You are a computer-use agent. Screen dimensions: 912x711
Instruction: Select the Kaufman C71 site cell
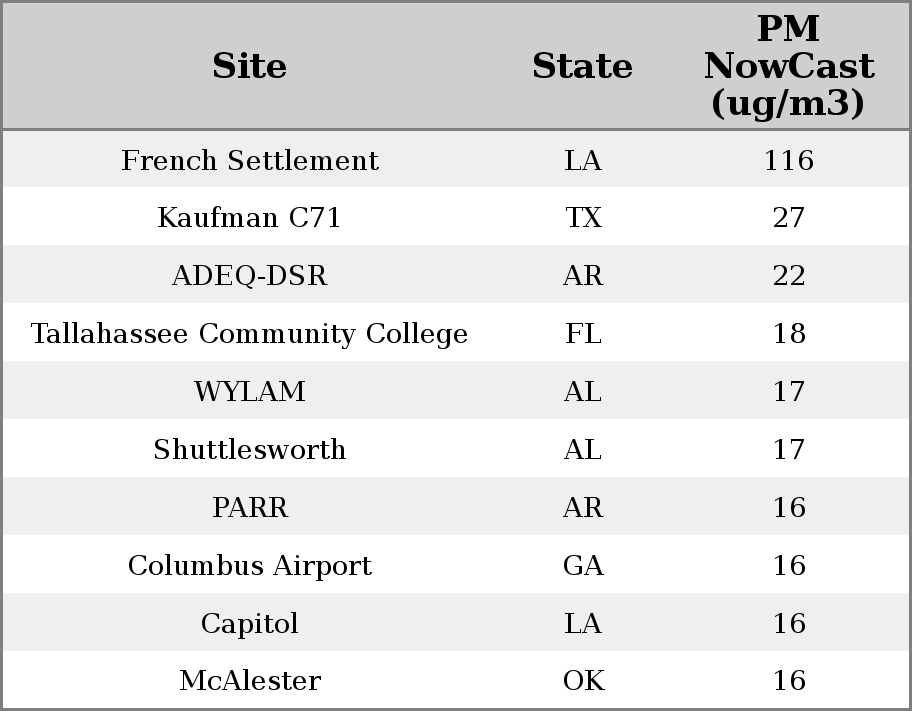249,218
